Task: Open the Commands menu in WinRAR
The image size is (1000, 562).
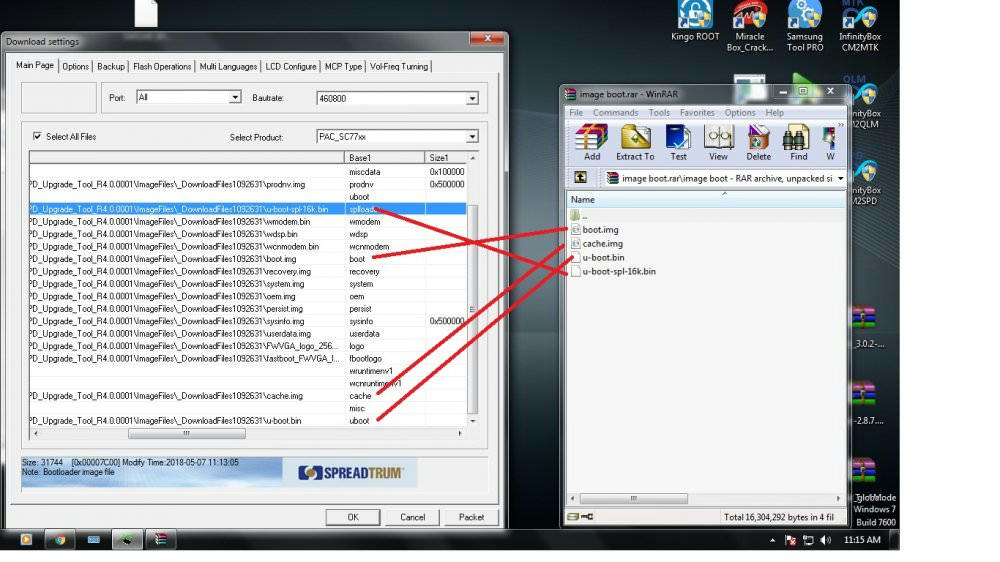Action: (x=615, y=113)
